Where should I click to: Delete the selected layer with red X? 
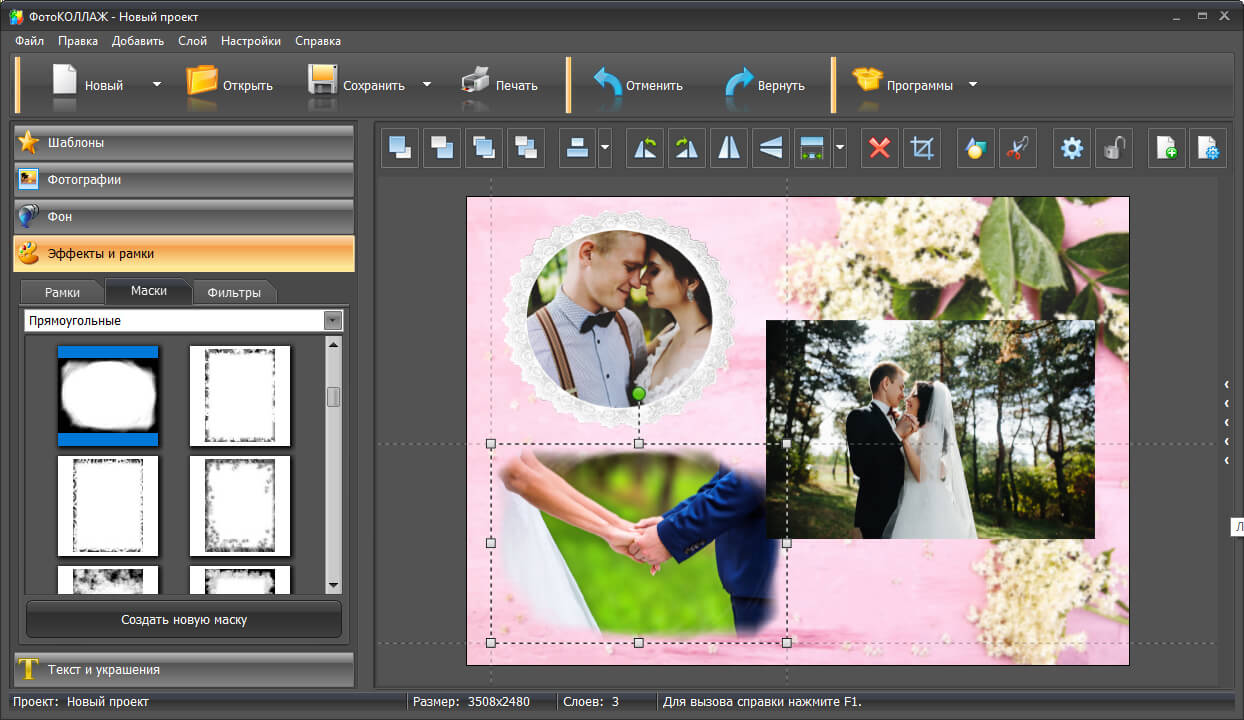coord(880,148)
